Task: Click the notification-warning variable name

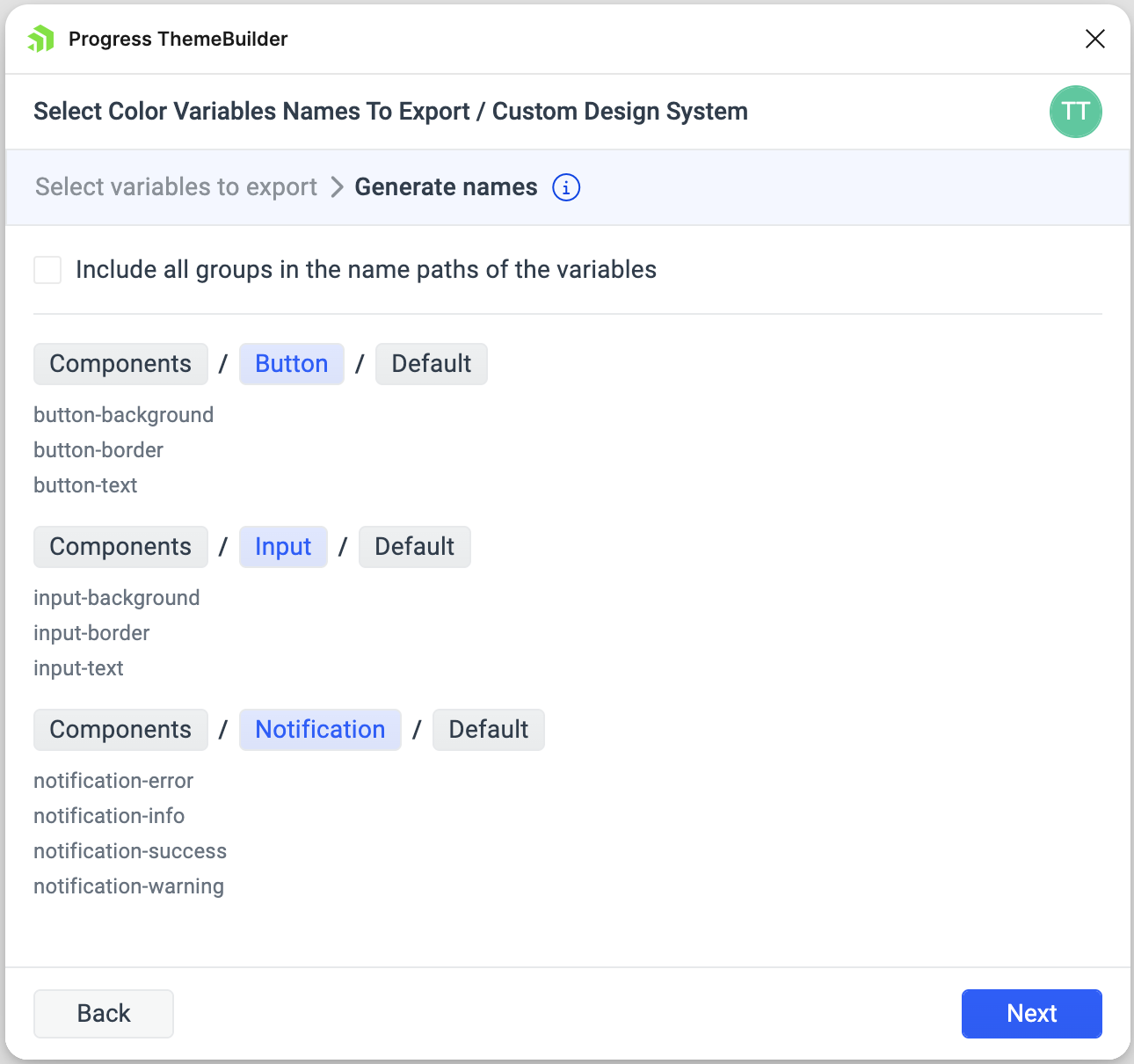Action: point(129,886)
